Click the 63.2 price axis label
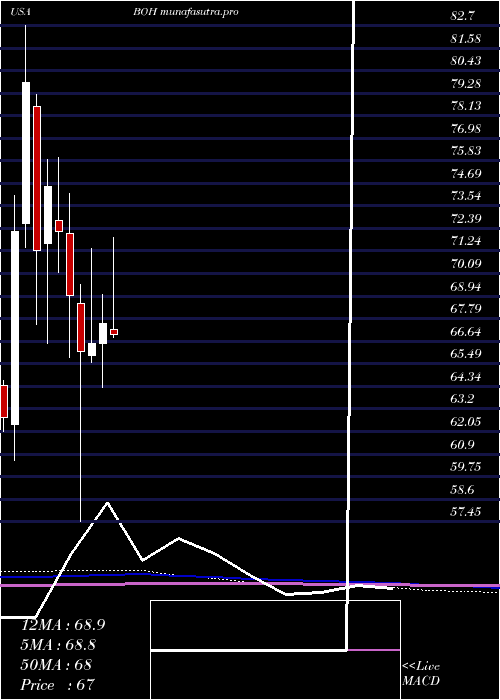Viewport: 500px width, 700px height. pyautogui.click(x=463, y=399)
